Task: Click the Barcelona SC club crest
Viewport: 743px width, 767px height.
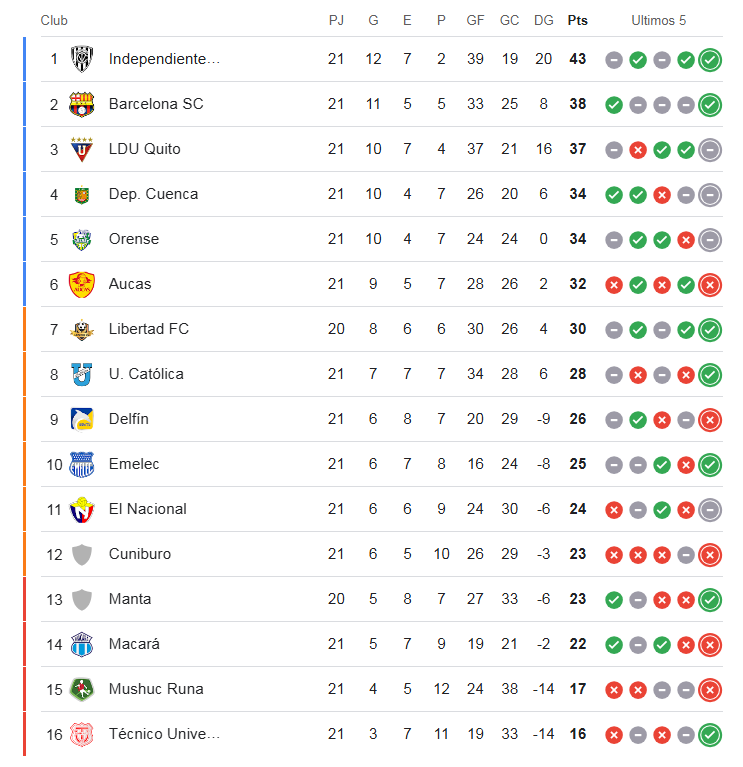Action: tap(82, 104)
